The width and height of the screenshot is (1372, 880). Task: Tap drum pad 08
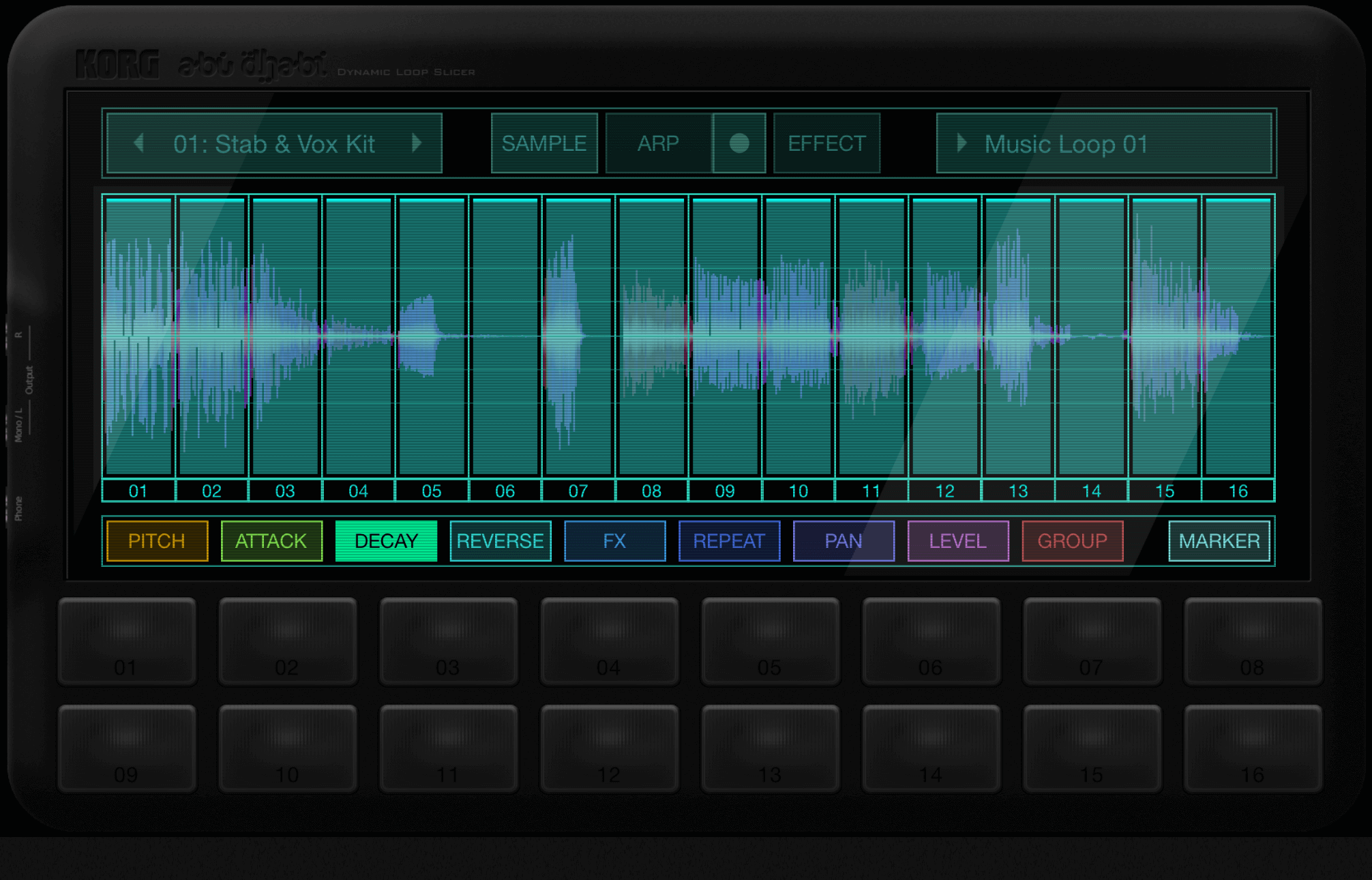point(1253,641)
